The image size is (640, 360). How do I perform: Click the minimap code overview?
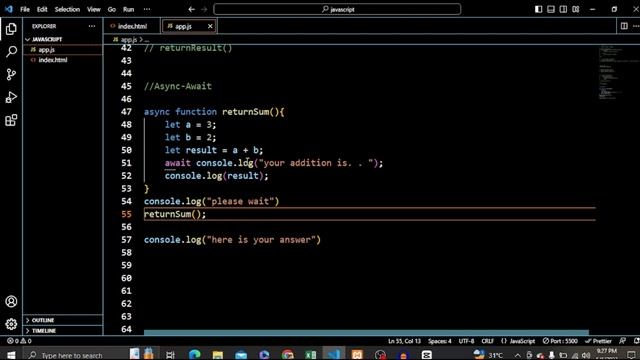(x=614, y=73)
